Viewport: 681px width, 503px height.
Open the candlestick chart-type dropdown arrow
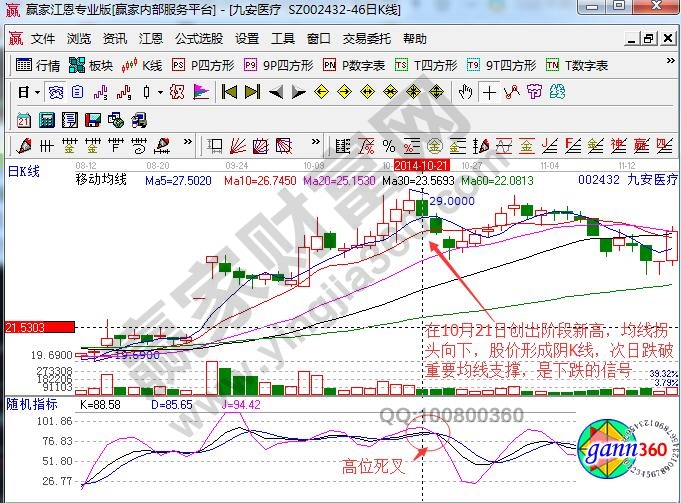click(x=161, y=93)
